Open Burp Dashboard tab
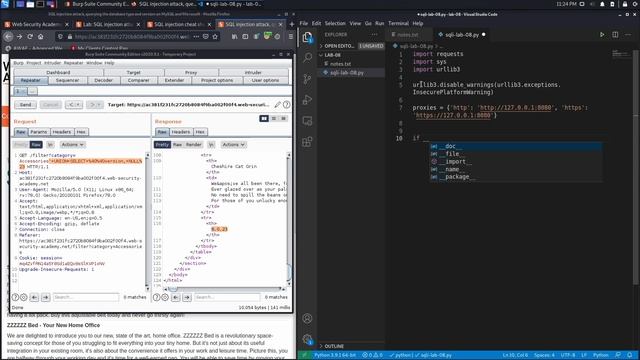This screenshot has height=360, width=640. 58,72
